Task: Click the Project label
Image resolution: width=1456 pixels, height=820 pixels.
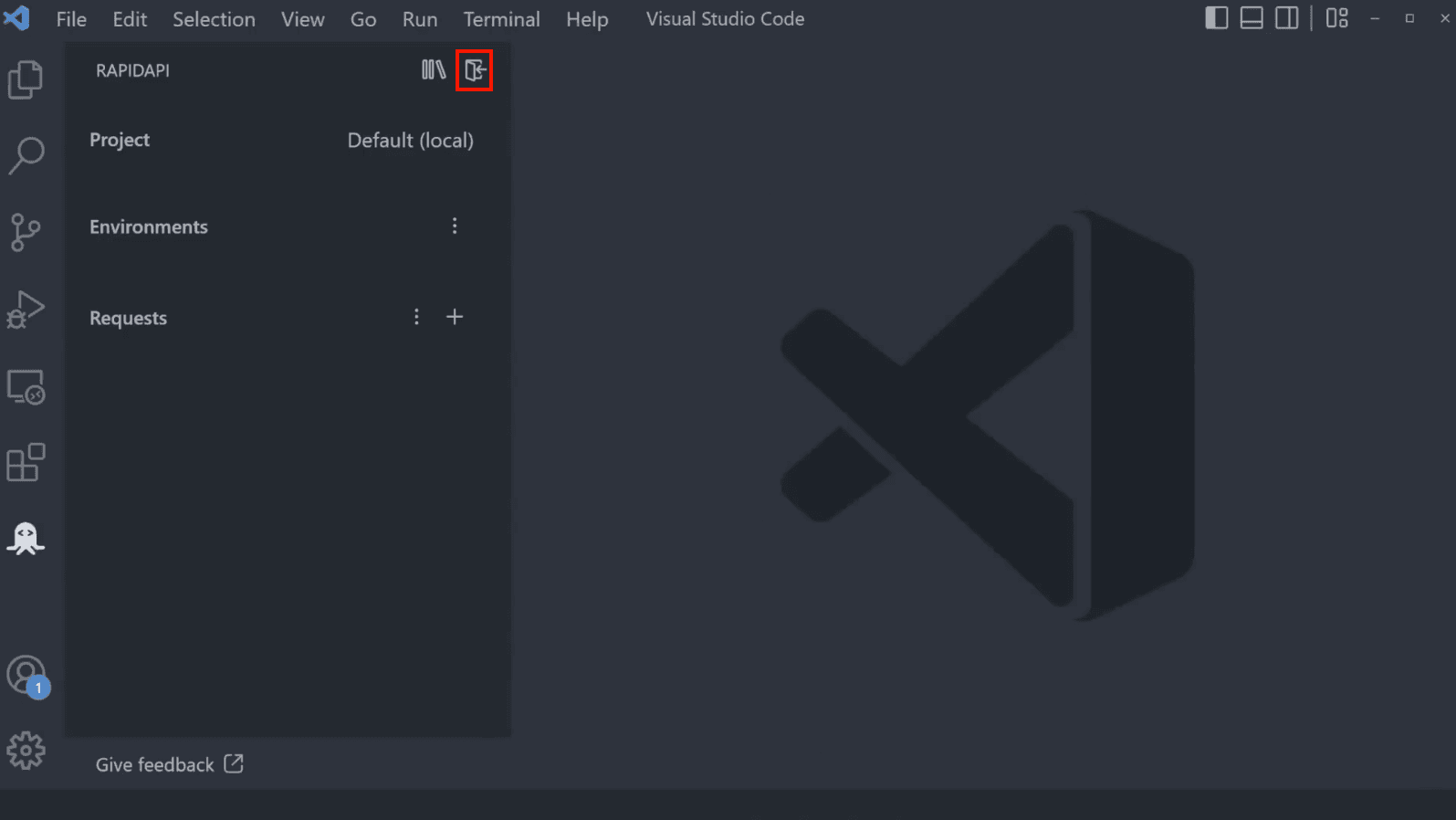Action: (120, 140)
